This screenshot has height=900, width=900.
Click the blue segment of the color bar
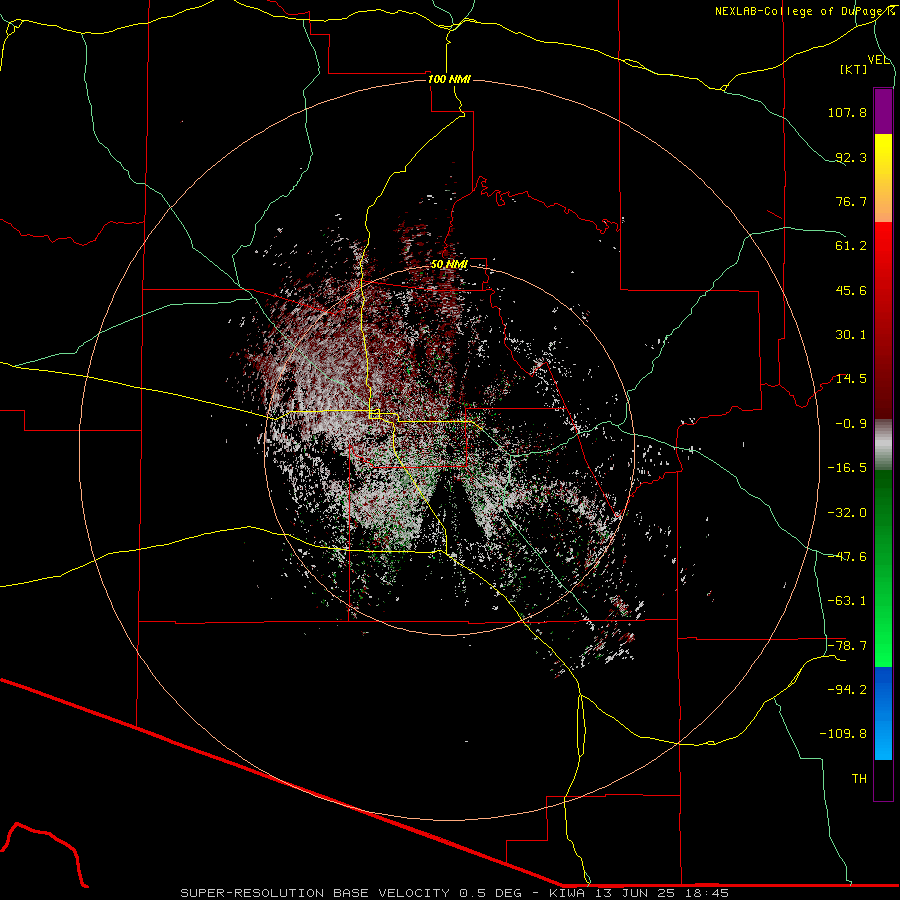pyautogui.click(x=883, y=713)
